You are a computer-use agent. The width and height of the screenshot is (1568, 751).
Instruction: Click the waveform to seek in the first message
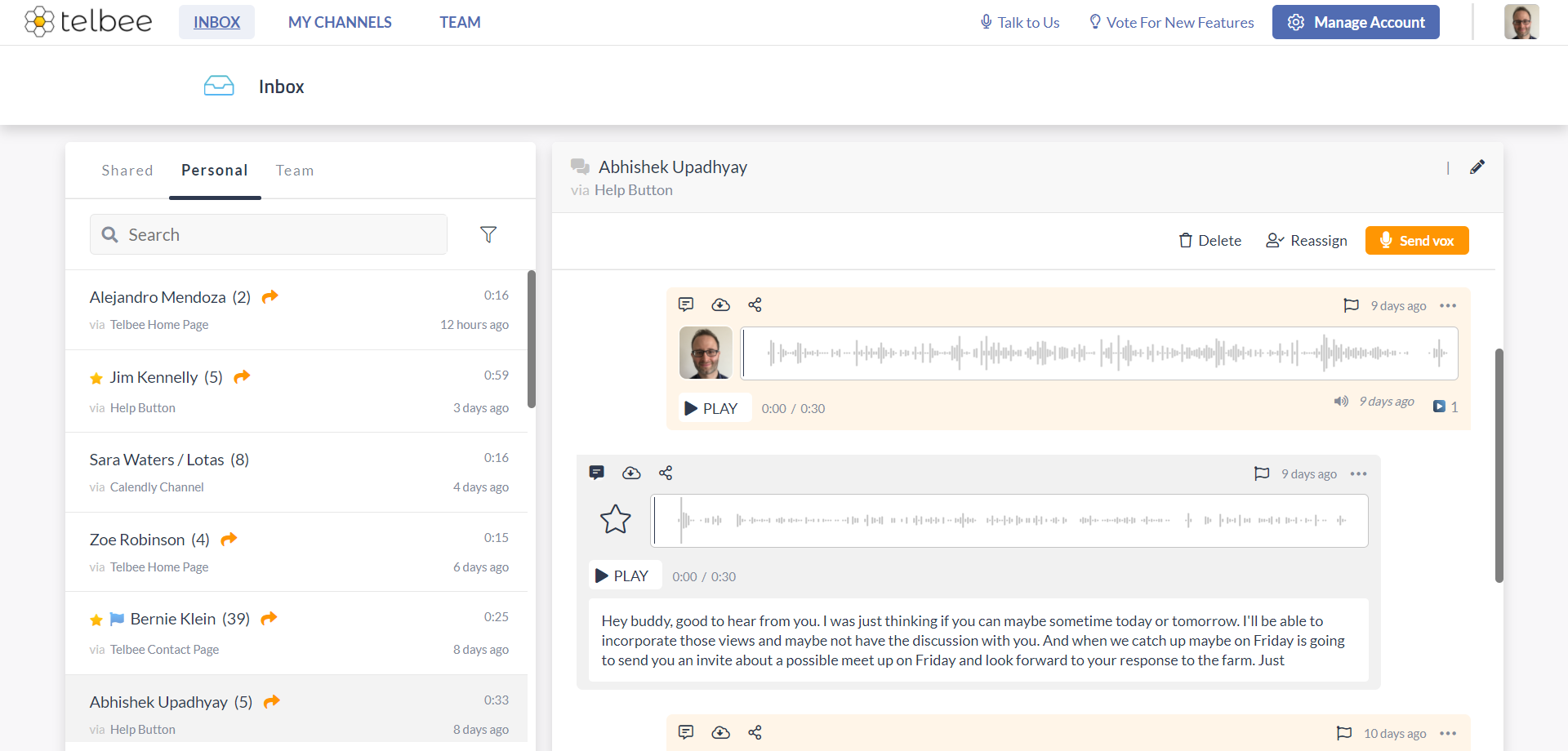point(1098,353)
